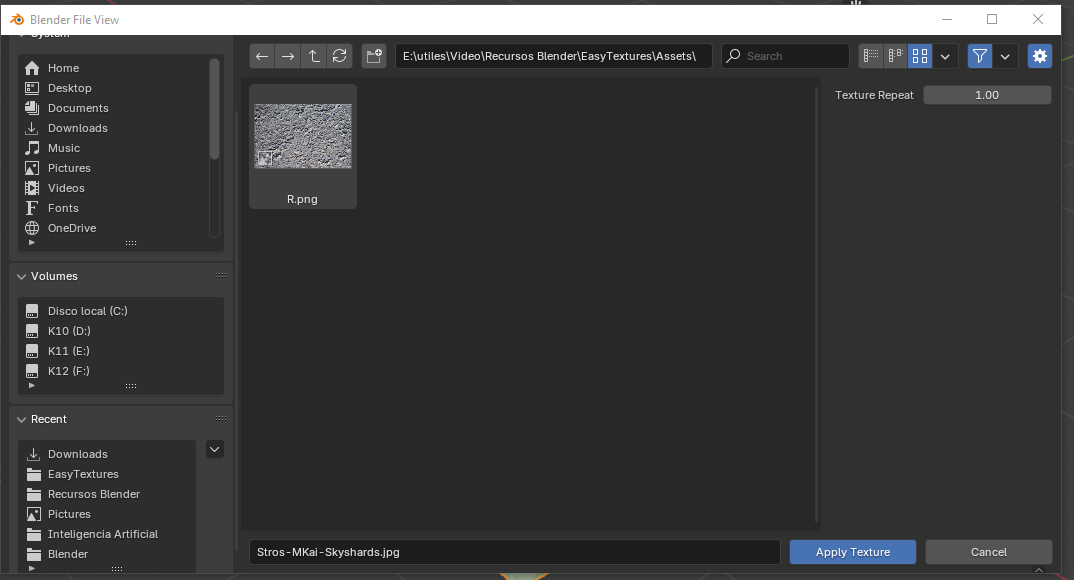Image resolution: width=1074 pixels, height=580 pixels.
Task: Navigate to parent directory with up arrow
Action: (313, 56)
